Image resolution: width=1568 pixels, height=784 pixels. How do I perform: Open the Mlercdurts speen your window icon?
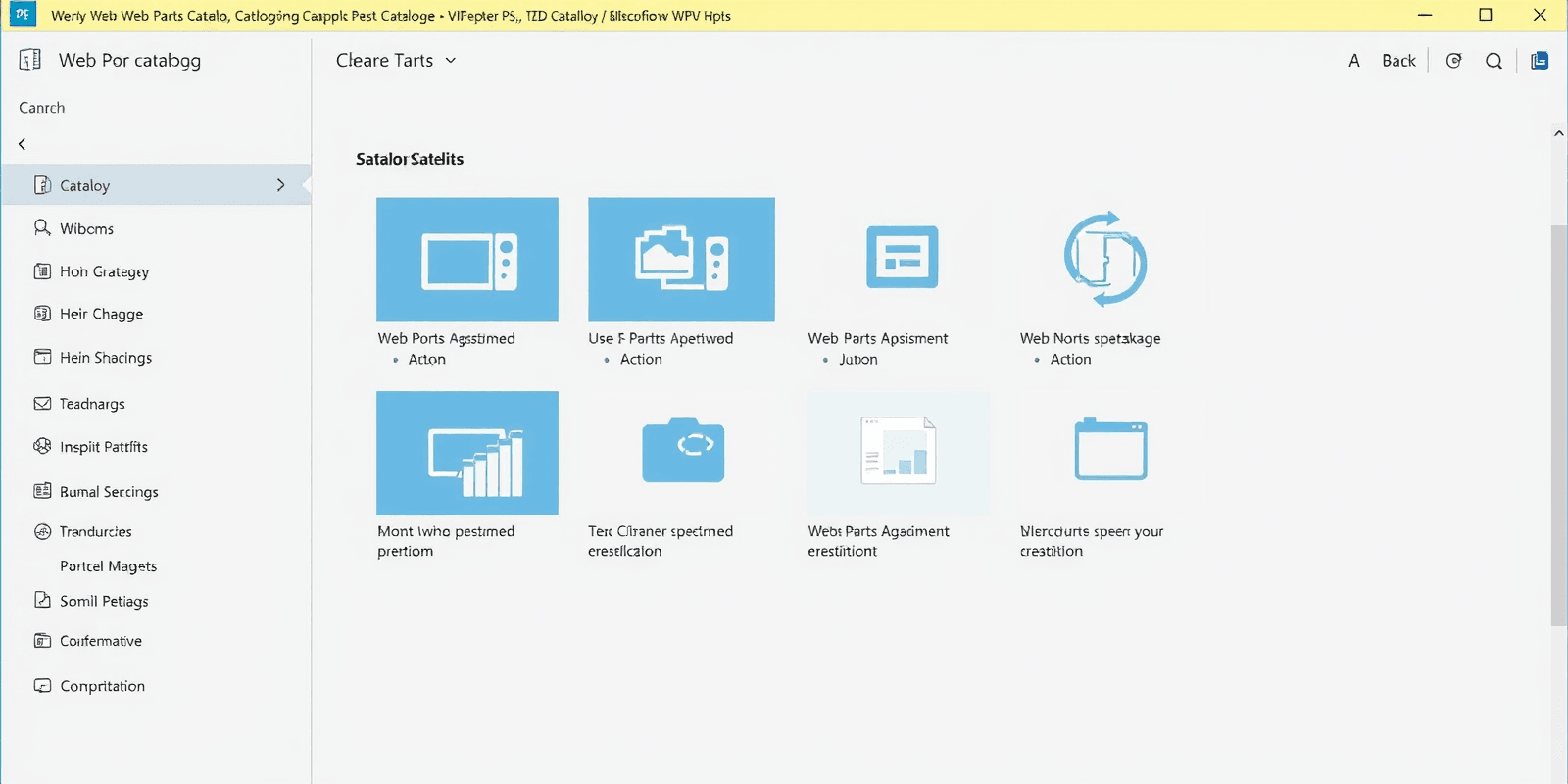pyautogui.click(x=1110, y=450)
